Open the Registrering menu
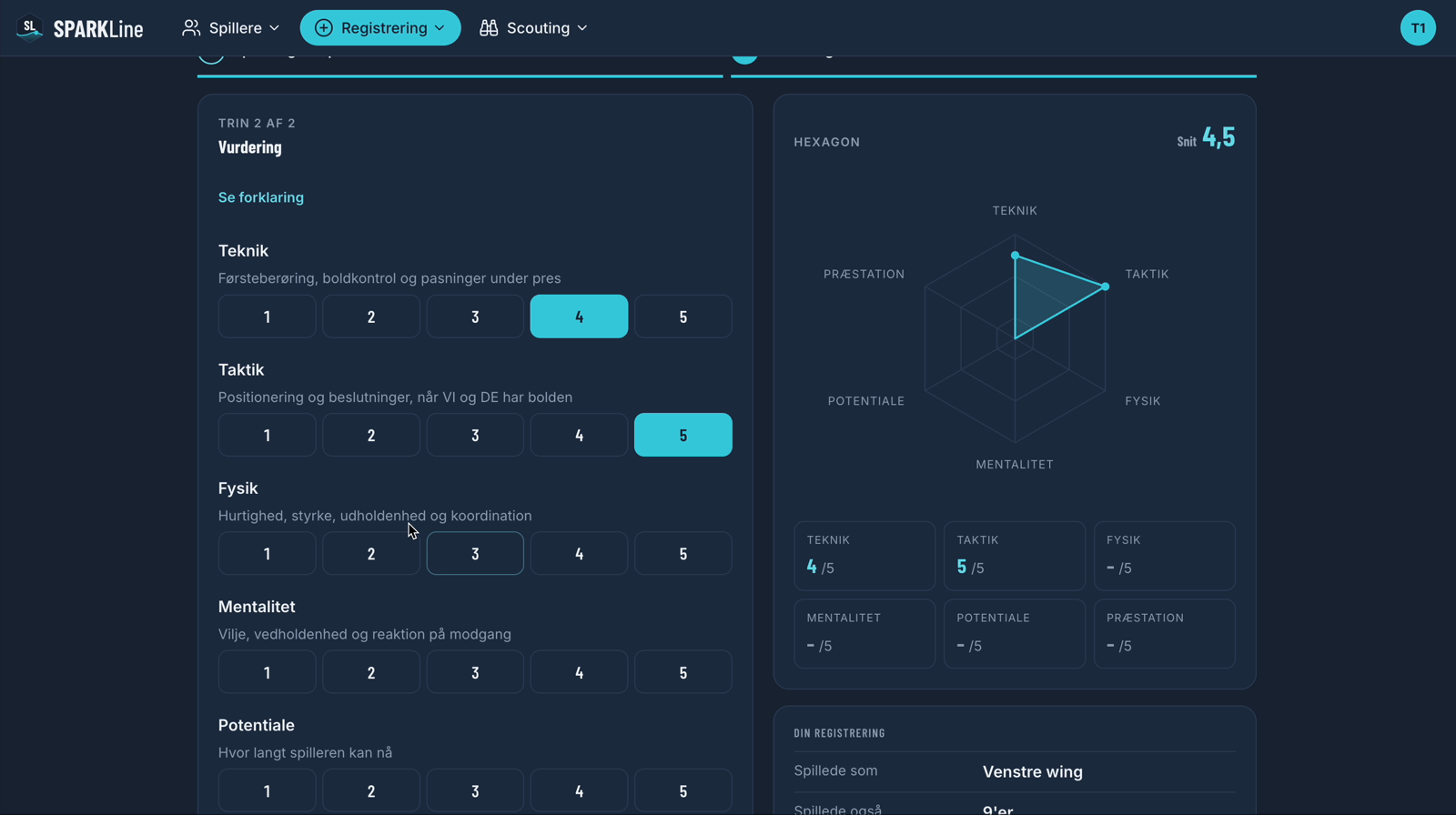The height and width of the screenshot is (815, 1456). click(x=380, y=28)
